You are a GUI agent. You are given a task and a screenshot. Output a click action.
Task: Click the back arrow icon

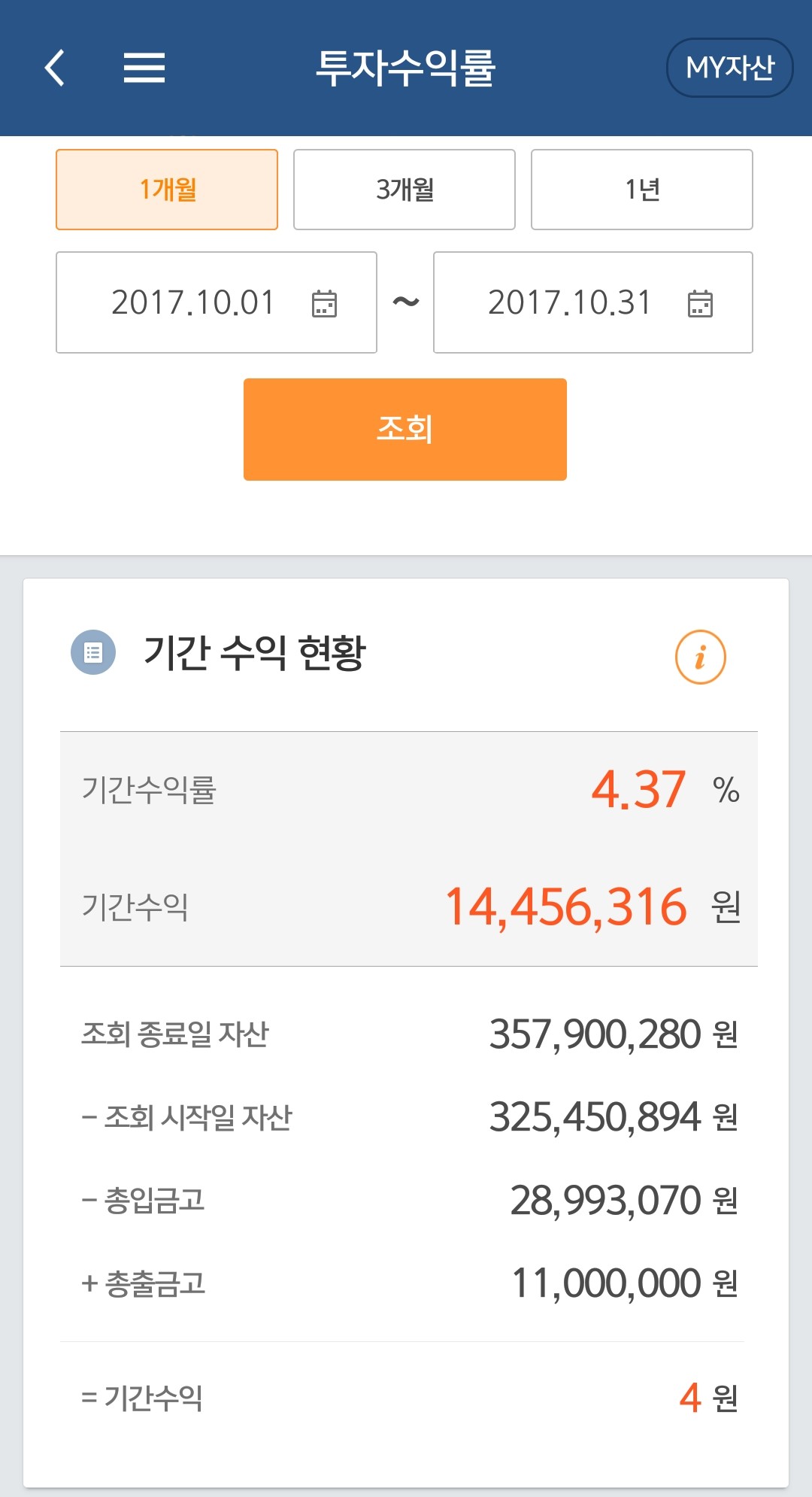pyautogui.click(x=53, y=68)
